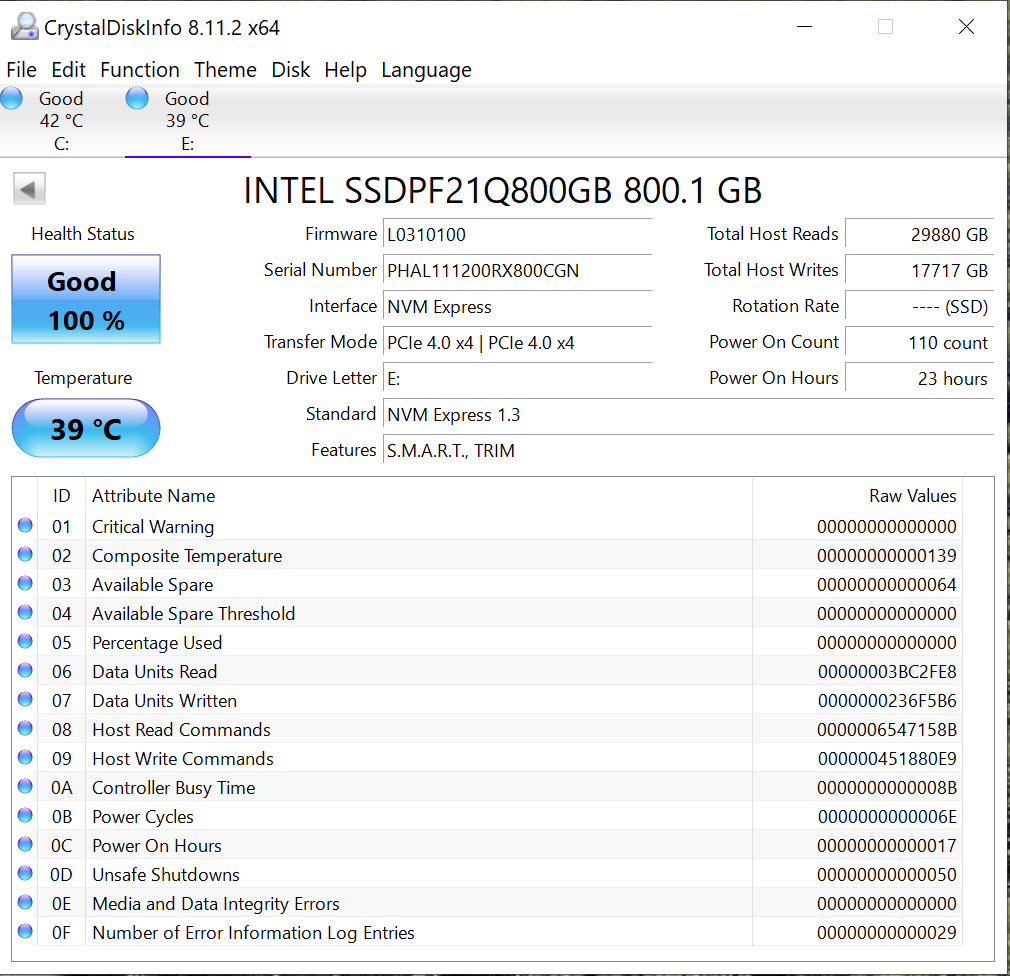Click the Raw Values column header

(x=912, y=496)
